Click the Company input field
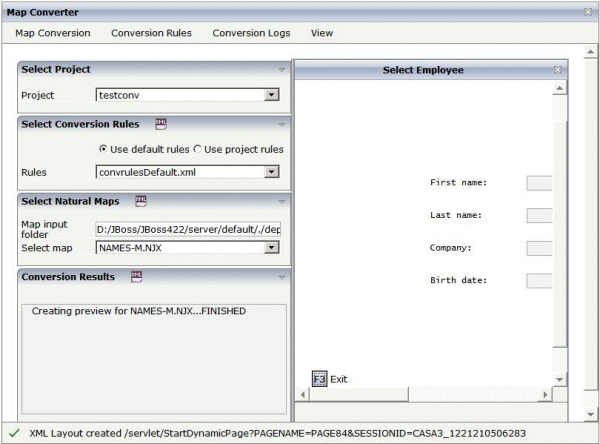 tap(540, 248)
